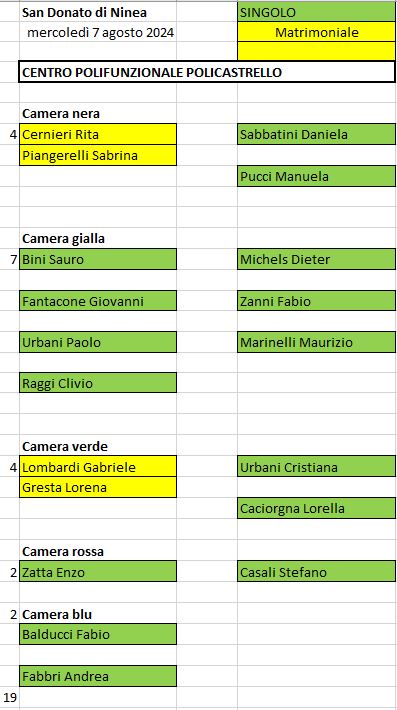Screen dimensions: 397x710
Task: Select the Piangerelli Sabrina cell
Action: point(98,155)
